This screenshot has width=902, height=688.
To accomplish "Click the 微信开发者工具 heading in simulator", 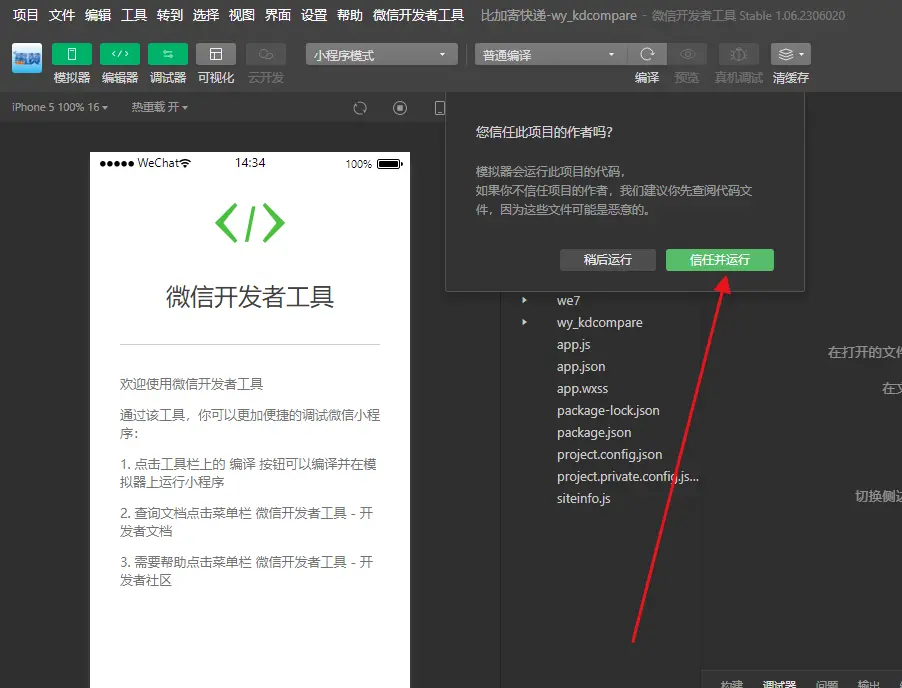I will [x=250, y=297].
